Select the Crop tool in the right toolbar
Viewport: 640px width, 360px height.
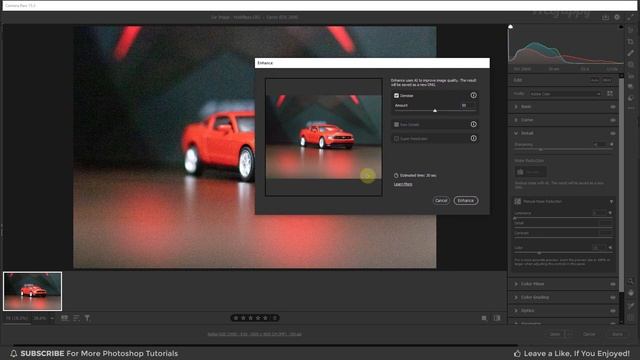631,42
